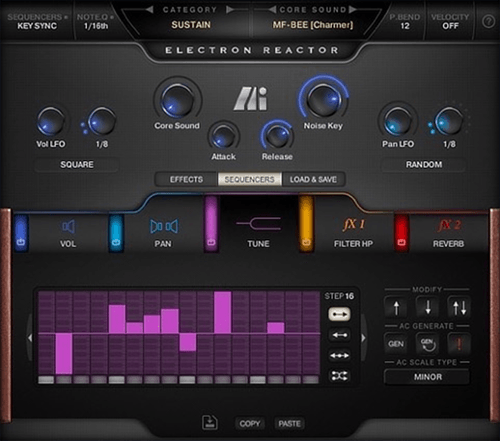Set sequencer direction to random shuffle
The height and width of the screenshot is (441, 500).
click(x=339, y=376)
